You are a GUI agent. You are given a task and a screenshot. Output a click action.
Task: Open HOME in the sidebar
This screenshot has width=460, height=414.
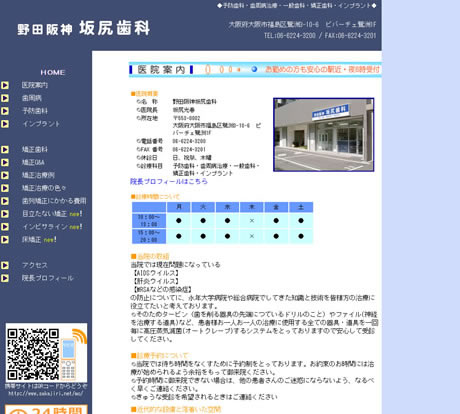tap(53, 72)
